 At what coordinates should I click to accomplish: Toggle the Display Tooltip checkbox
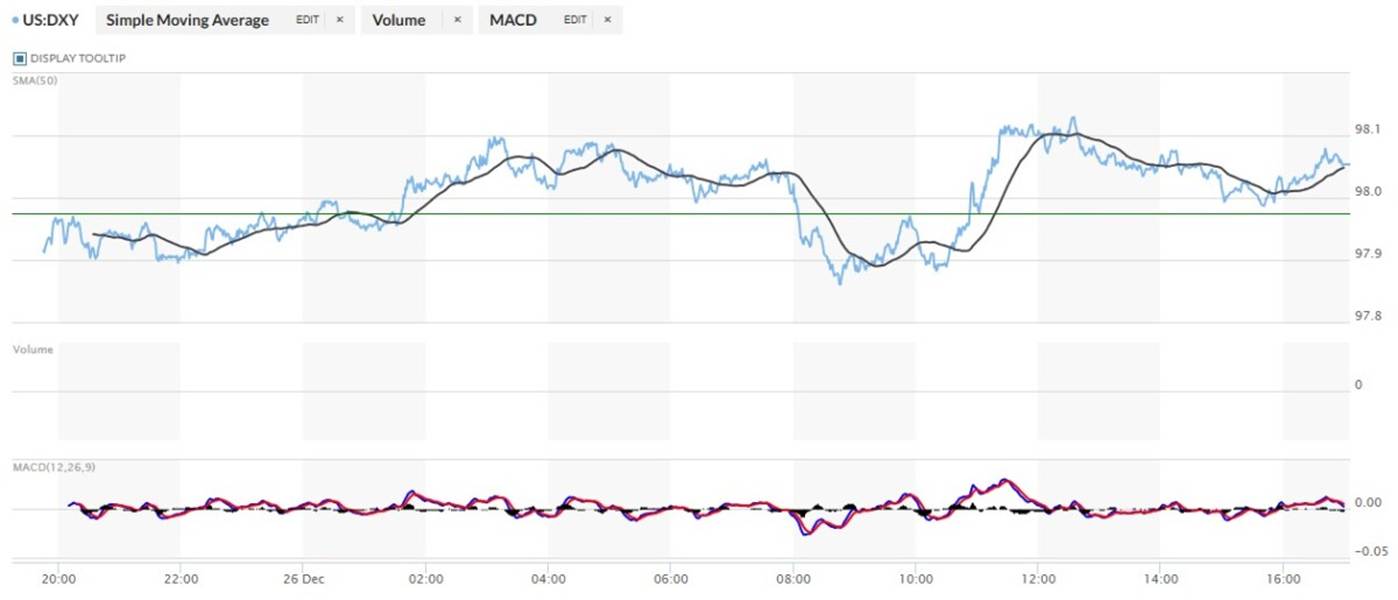[x=19, y=58]
